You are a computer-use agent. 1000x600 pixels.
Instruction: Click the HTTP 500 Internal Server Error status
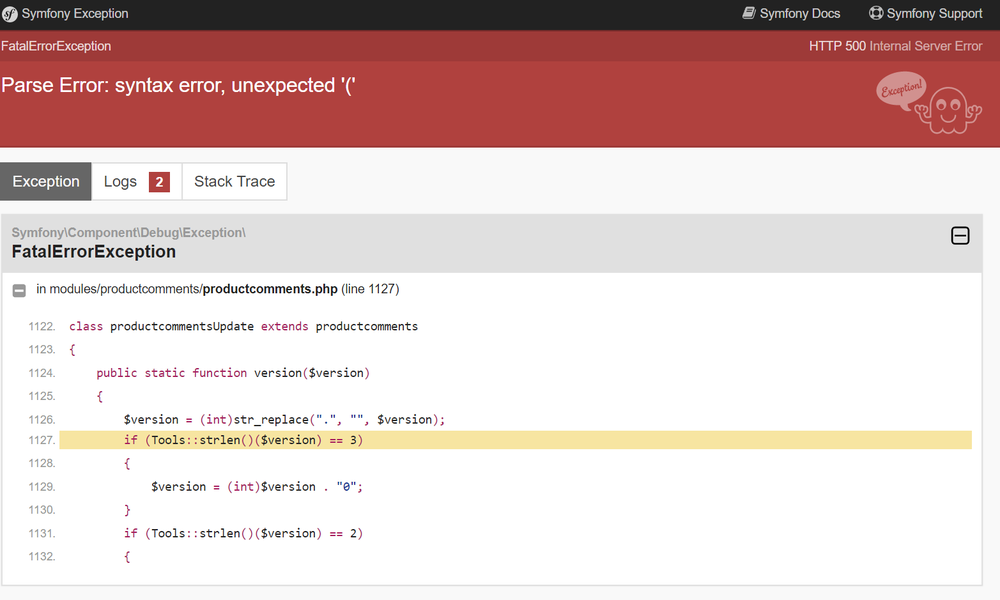(x=895, y=46)
